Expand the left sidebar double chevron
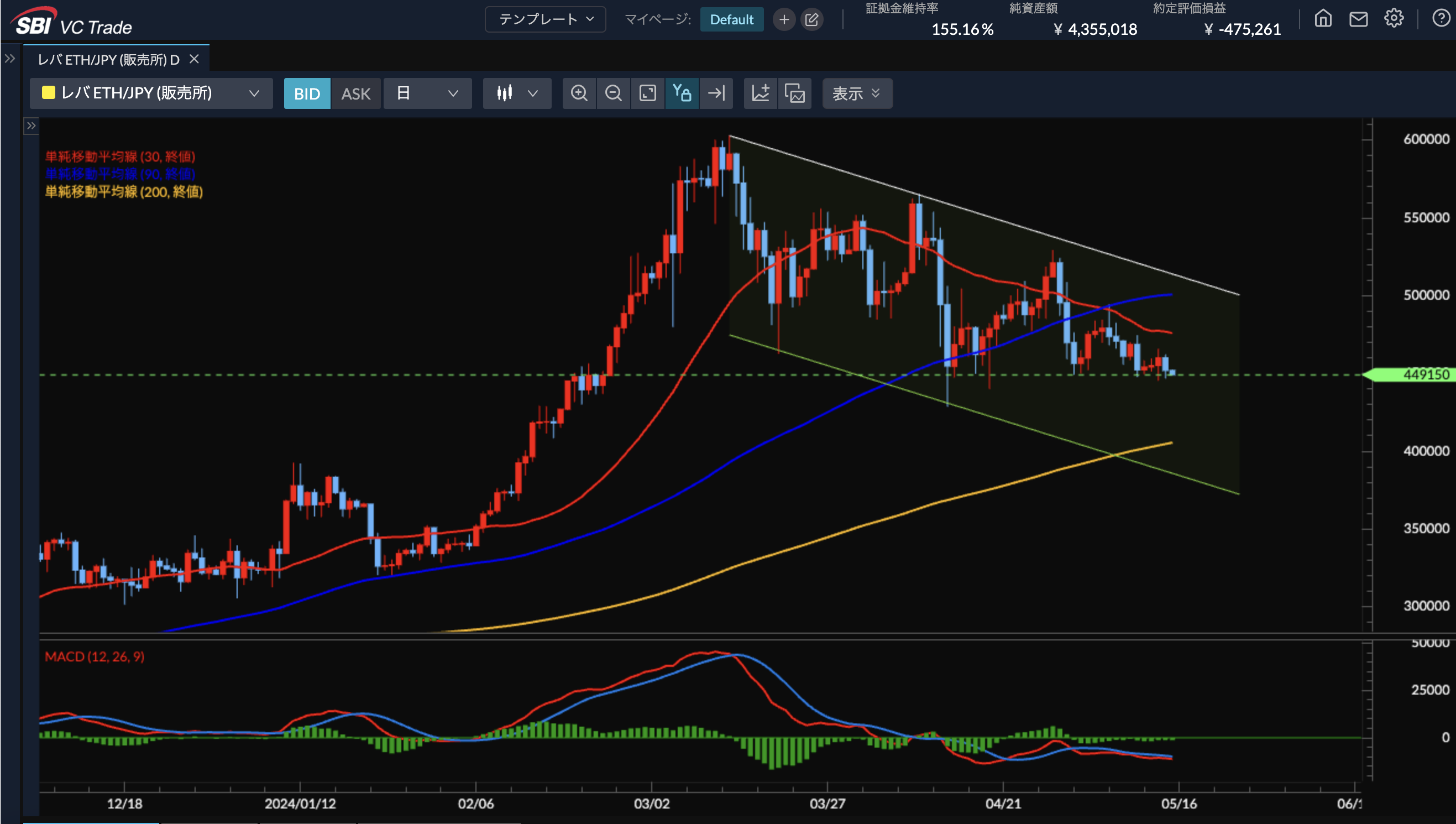 pyautogui.click(x=9, y=58)
